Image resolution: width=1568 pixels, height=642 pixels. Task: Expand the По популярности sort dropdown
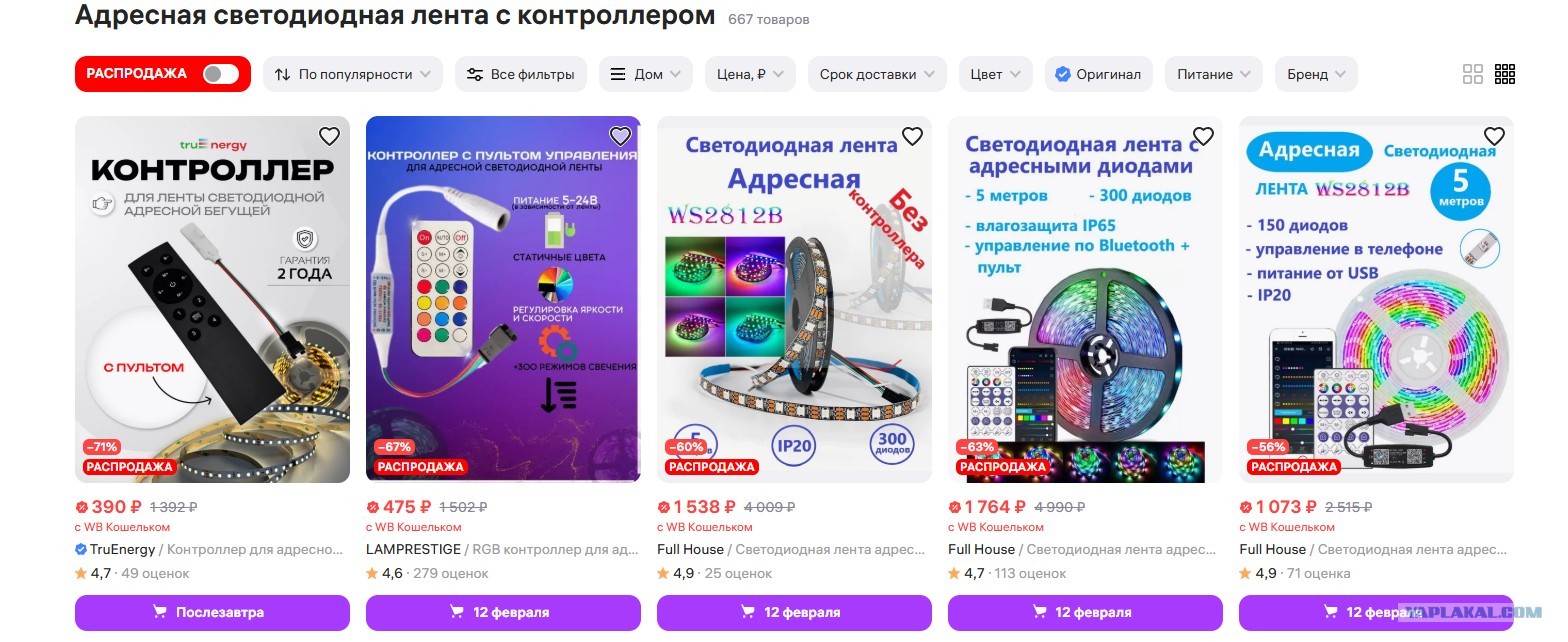(353, 74)
